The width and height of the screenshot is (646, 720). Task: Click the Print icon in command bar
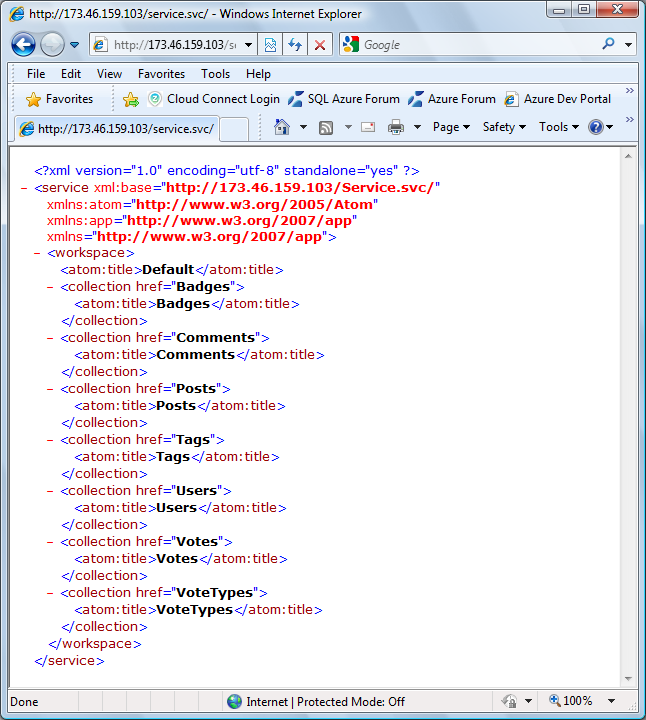pyautogui.click(x=396, y=127)
